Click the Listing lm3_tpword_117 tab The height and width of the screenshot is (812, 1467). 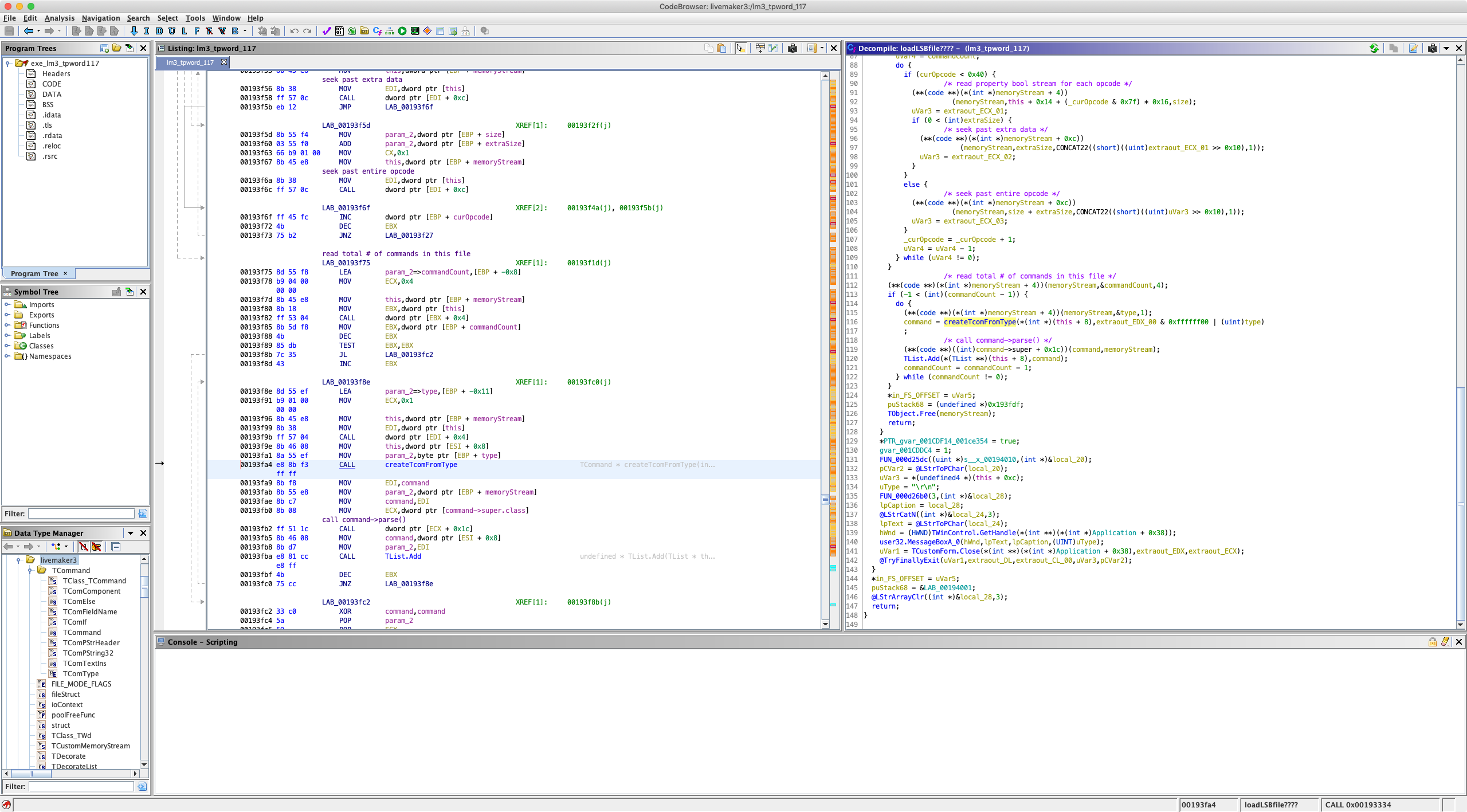click(x=190, y=62)
